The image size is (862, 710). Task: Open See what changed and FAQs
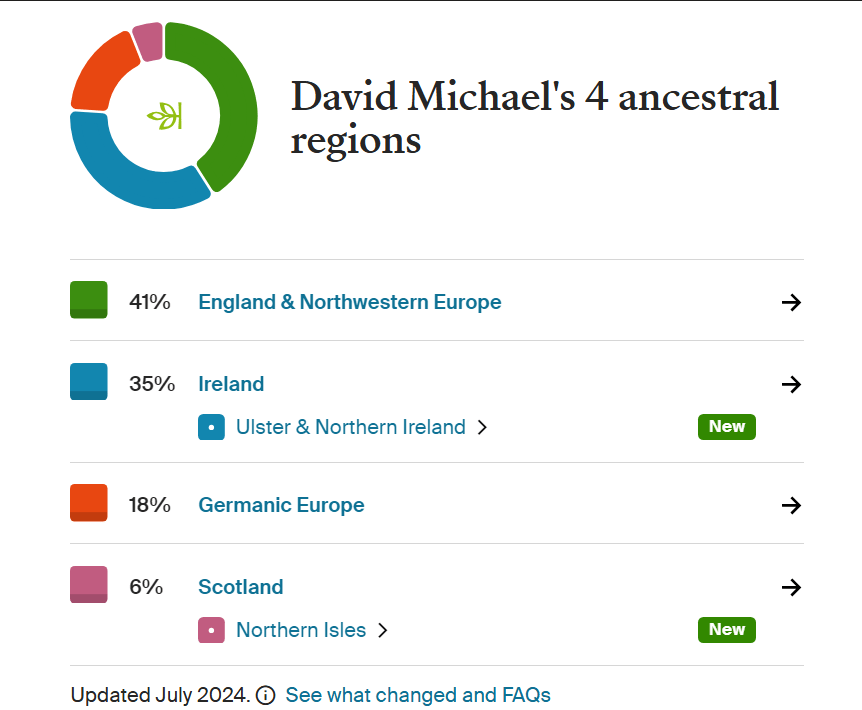pos(418,695)
